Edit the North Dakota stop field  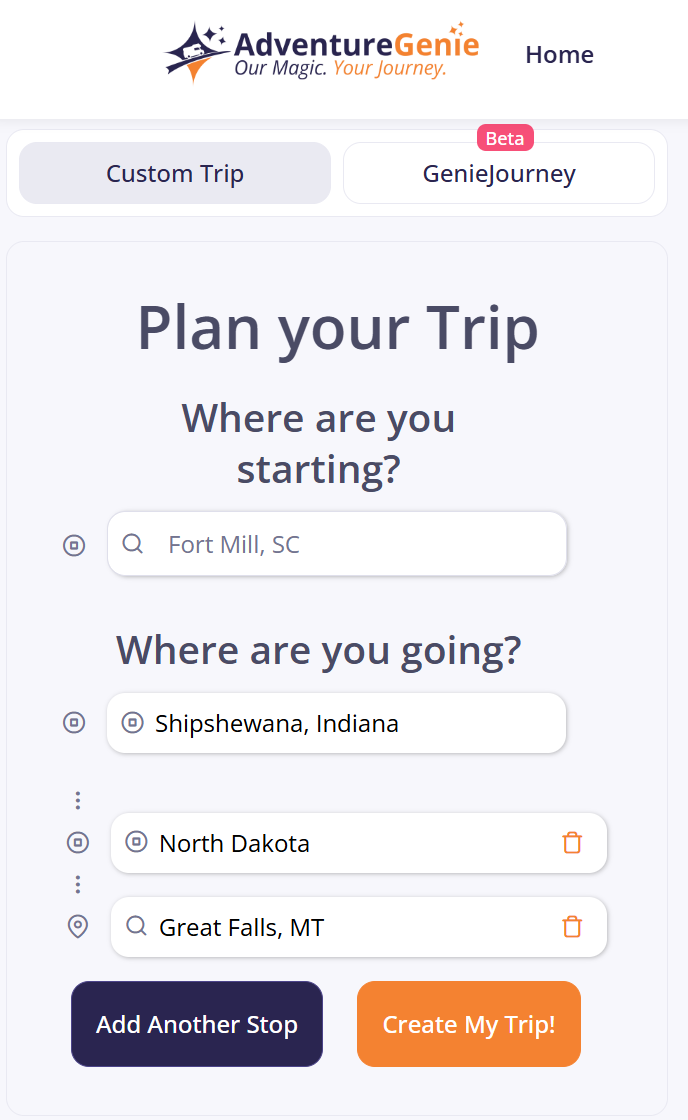coord(350,843)
